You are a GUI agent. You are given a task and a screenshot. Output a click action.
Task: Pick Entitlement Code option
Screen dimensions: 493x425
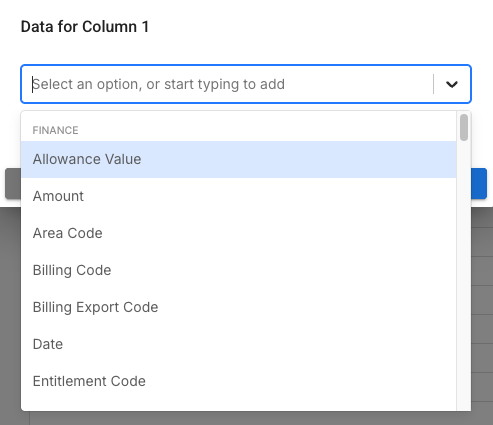(x=239, y=381)
